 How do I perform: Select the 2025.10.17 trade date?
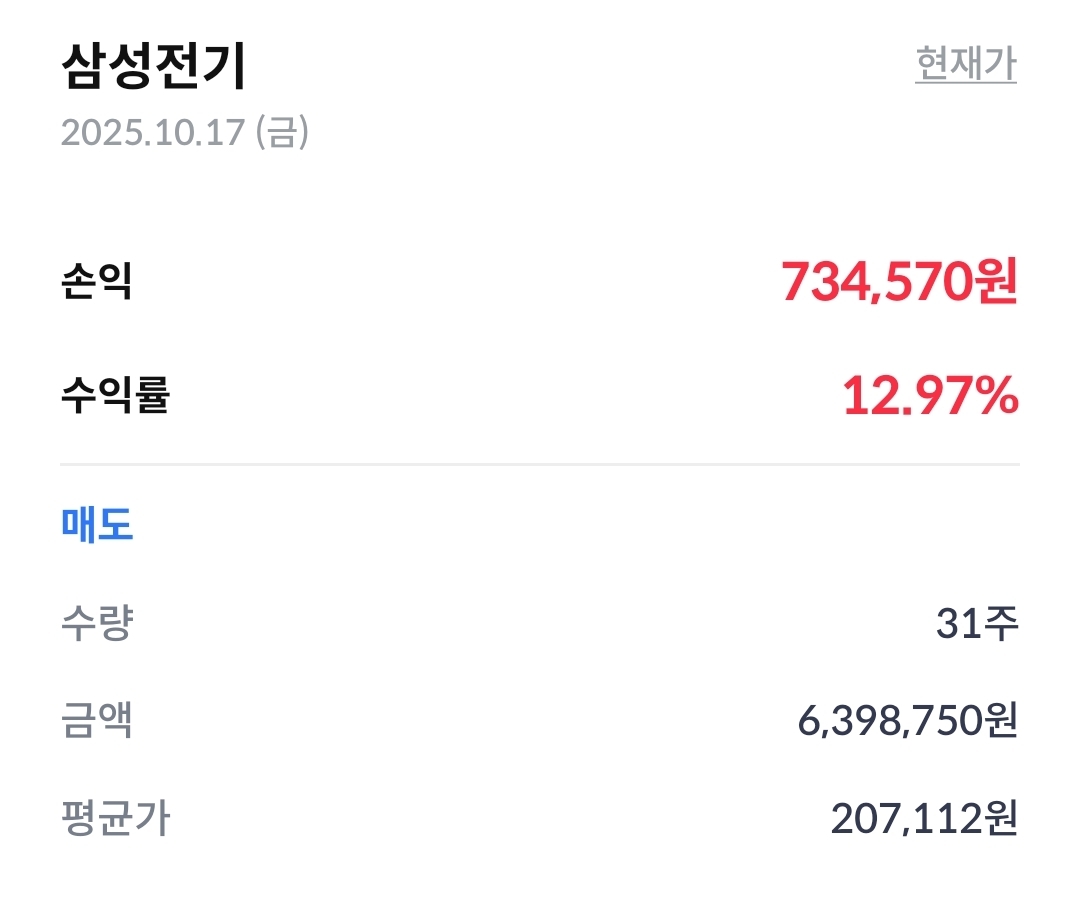click(x=153, y=132)
